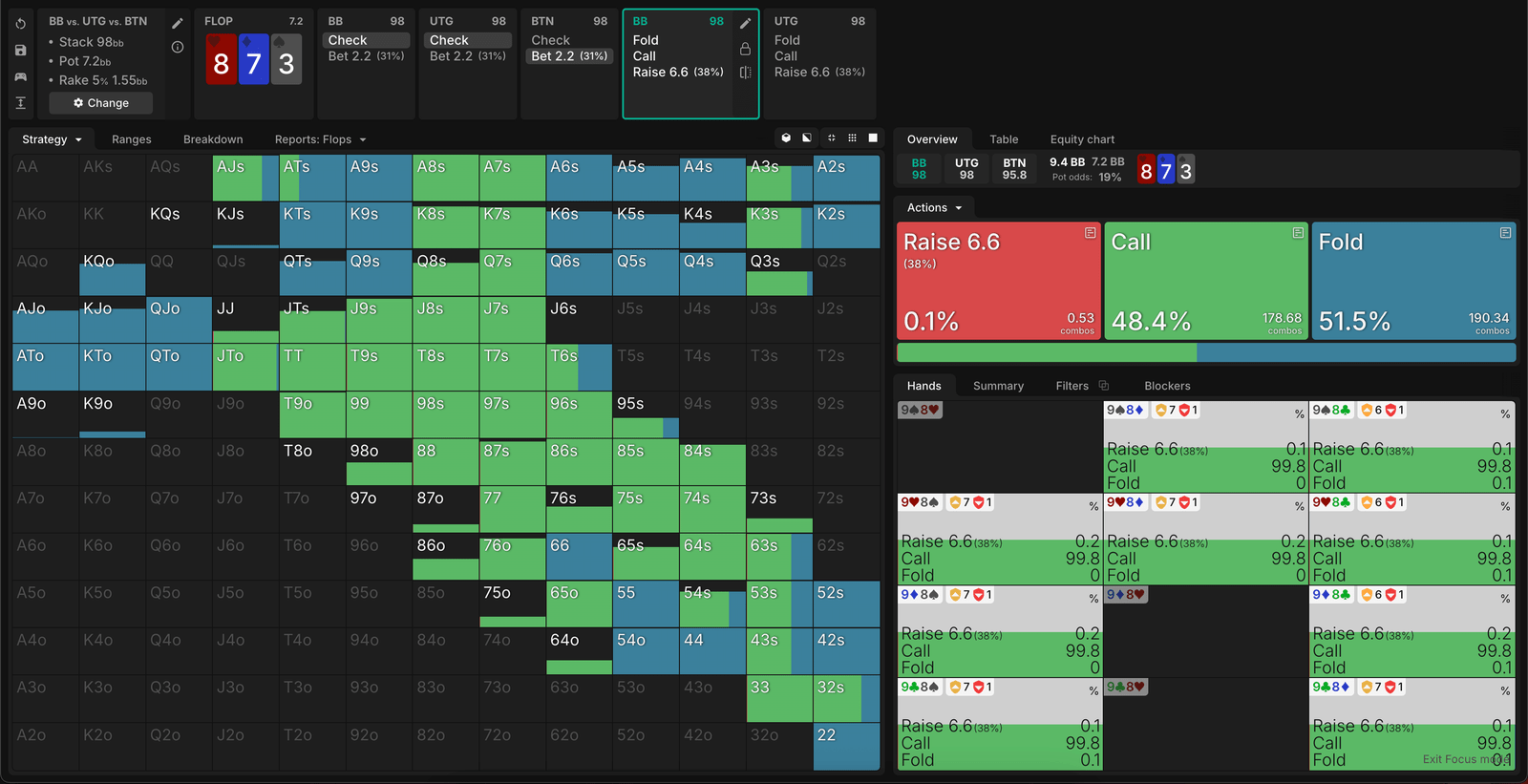The height and width of the screenshot is (784, 1528).
Task: Open the Actions dropdown
Action: [934, 207]
